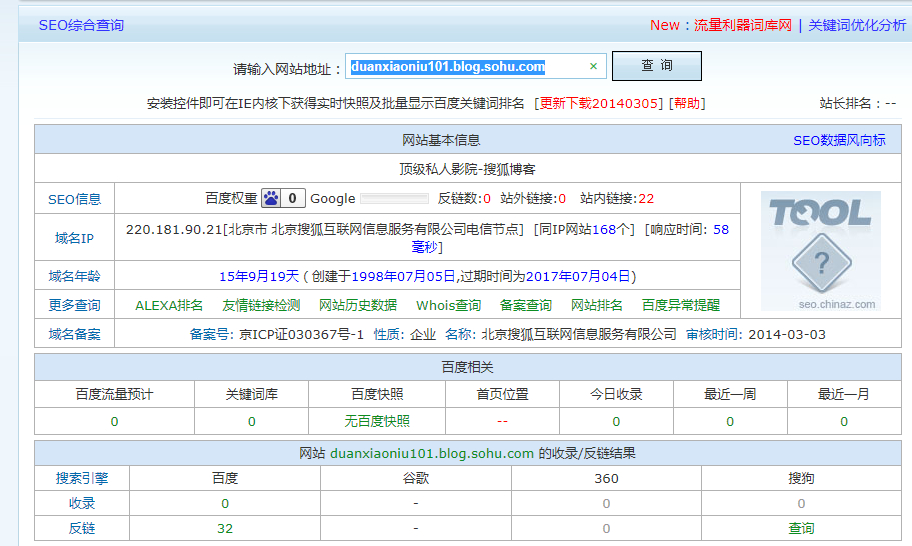Click the Baidu paw weight icon
Image resolution: width=912 pixels, height=546 pixels.
271,198
